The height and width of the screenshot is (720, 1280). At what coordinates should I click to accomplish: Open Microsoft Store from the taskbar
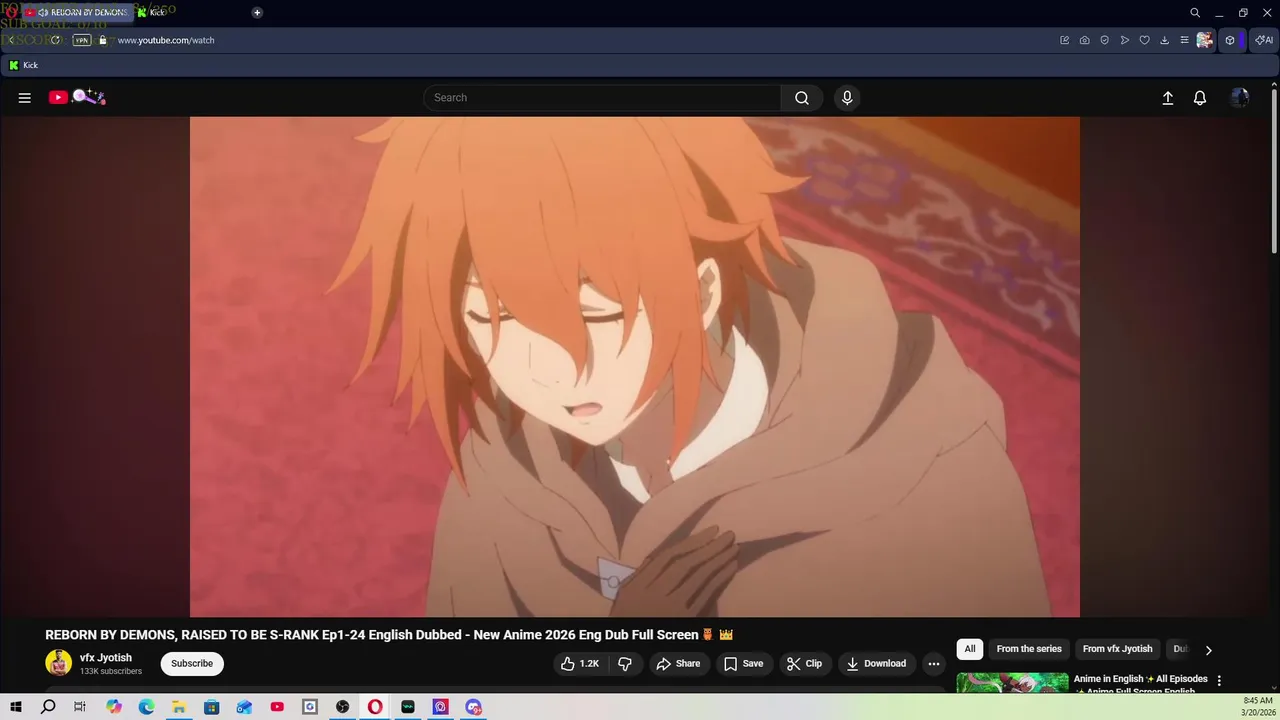(212, 707)
